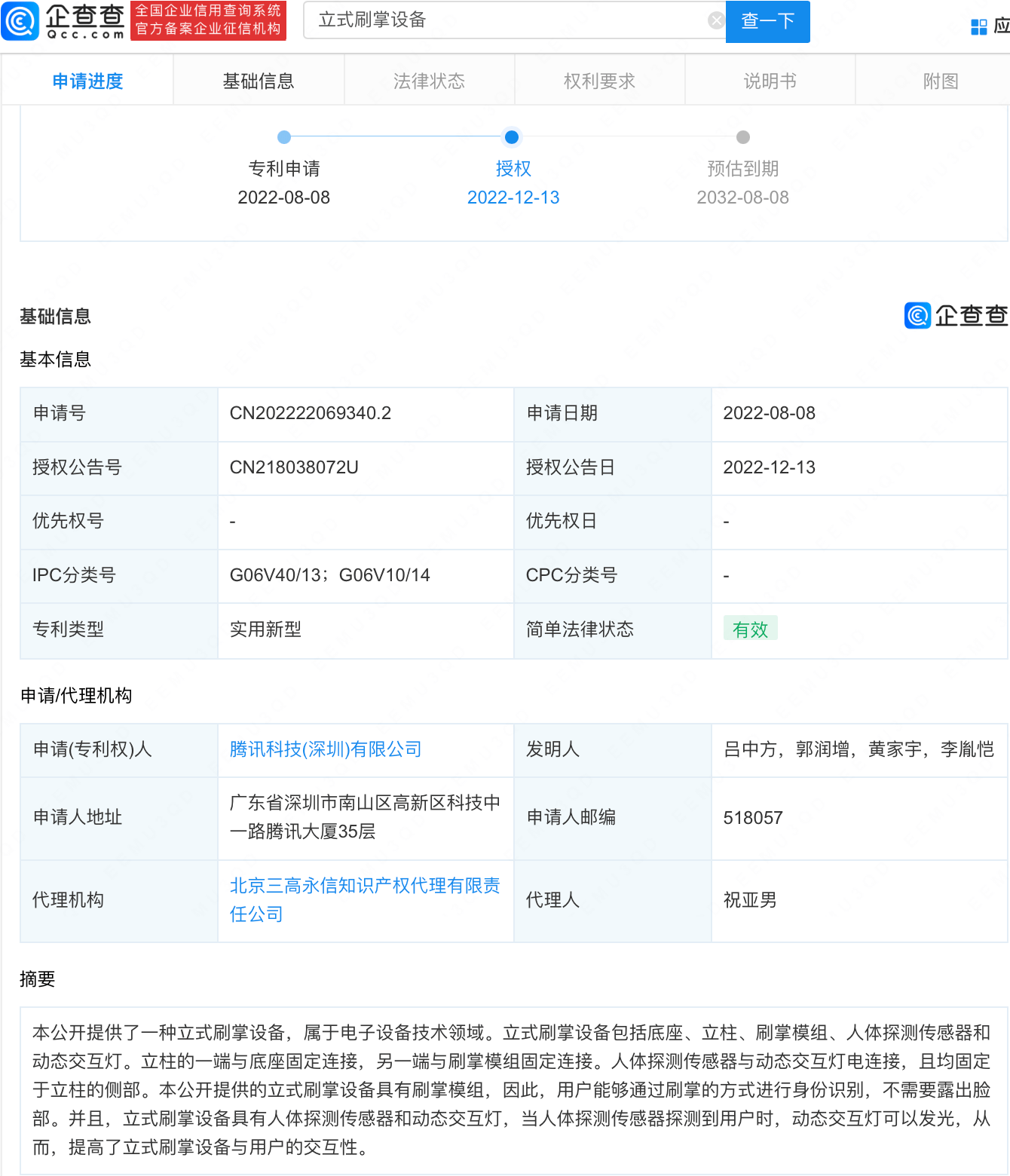Open the 法律状态 tab
1010x1176 pixels.
[429, 81]
